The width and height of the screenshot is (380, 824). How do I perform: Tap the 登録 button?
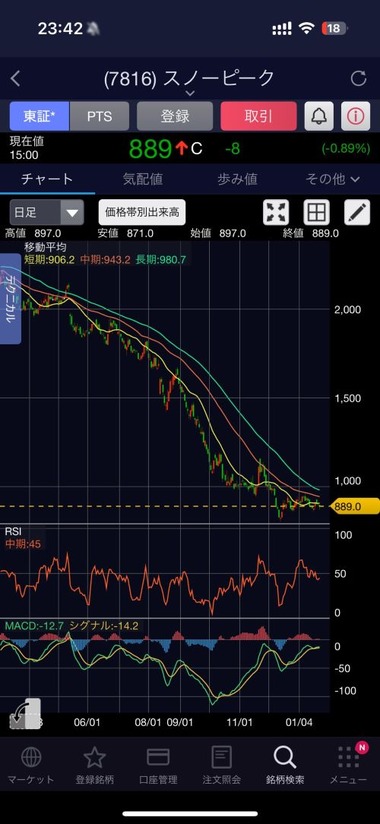tap(175, 116)
